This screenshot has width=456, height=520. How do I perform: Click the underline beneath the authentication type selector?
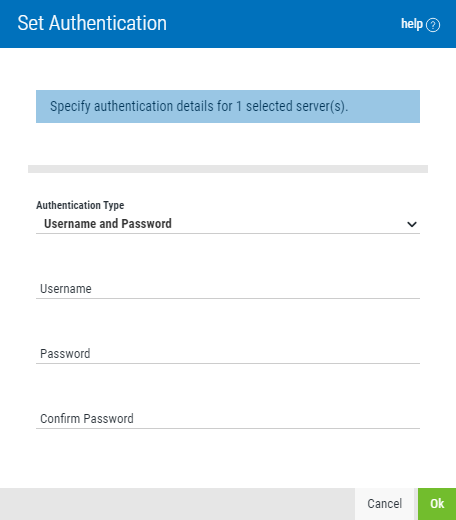(x=228, y=233)
